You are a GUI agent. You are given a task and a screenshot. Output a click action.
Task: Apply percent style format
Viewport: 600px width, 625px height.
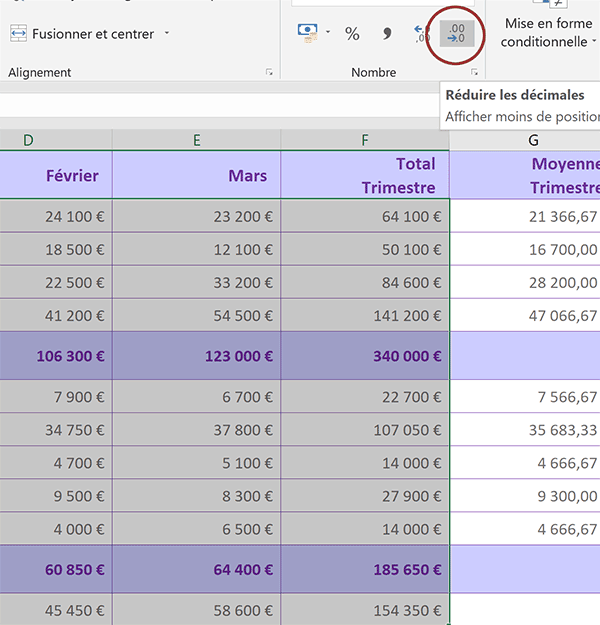coord(352,34)
